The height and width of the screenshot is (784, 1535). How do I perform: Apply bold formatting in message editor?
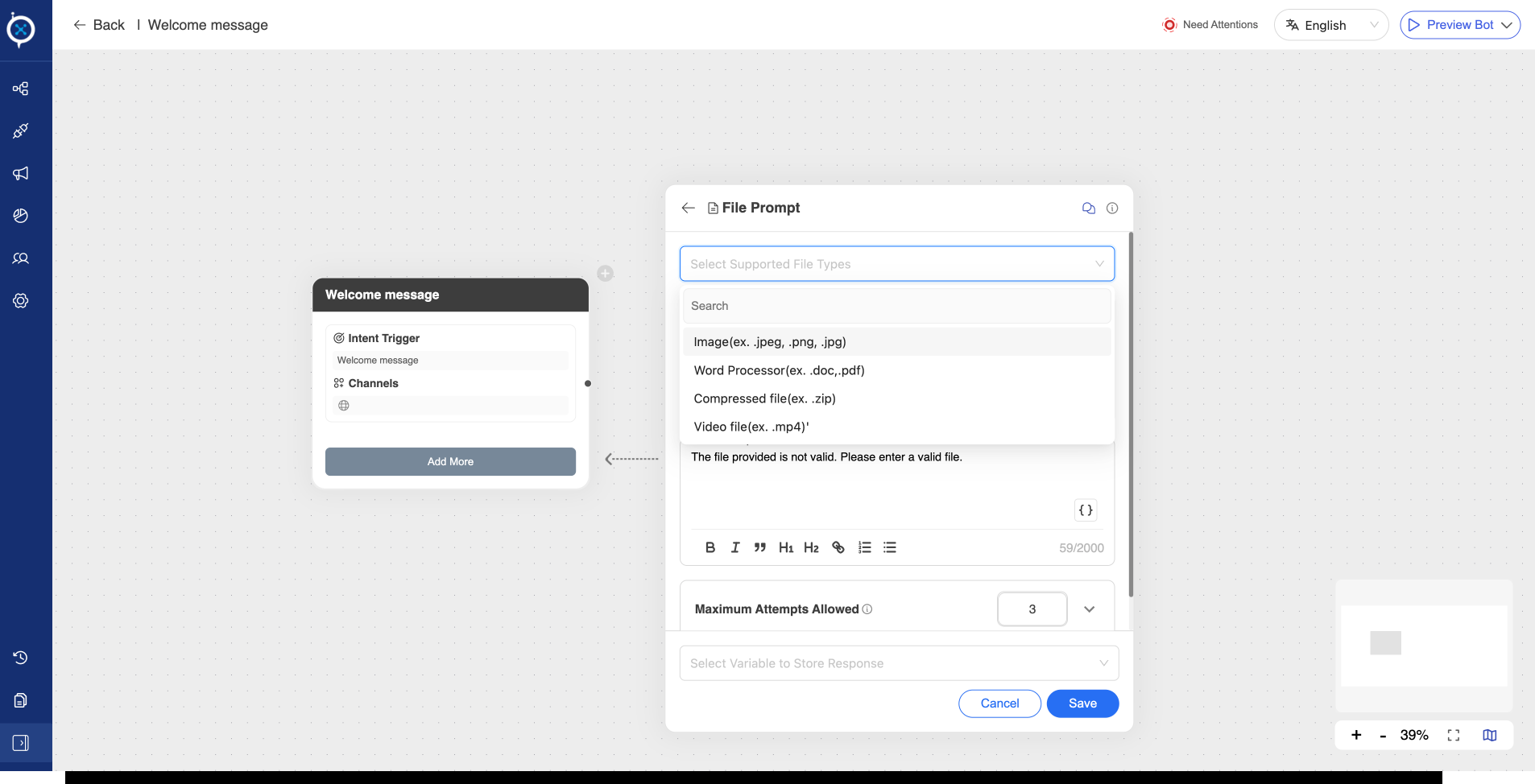(x=710, y=547)
